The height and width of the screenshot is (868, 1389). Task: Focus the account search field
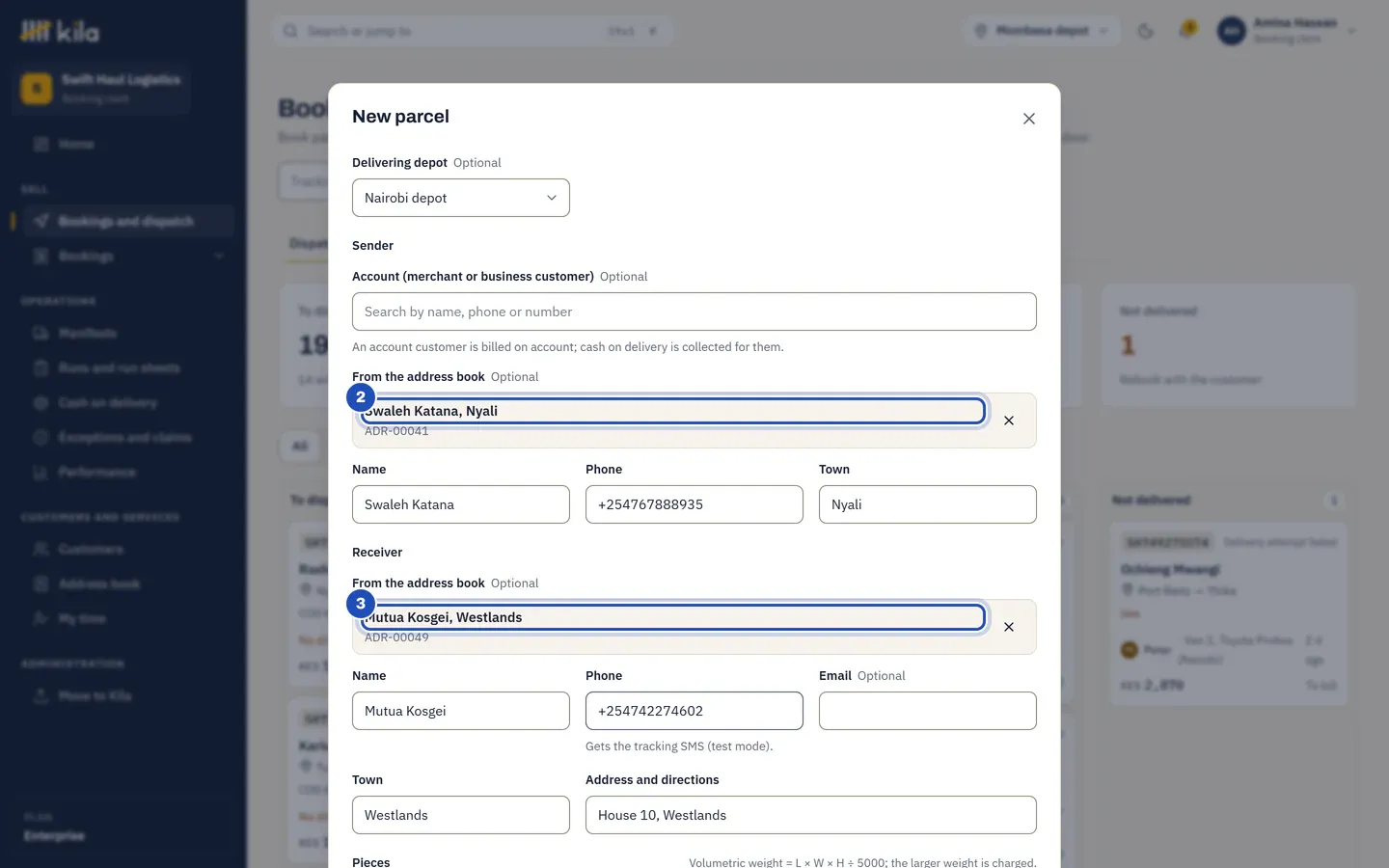point(694,312)
